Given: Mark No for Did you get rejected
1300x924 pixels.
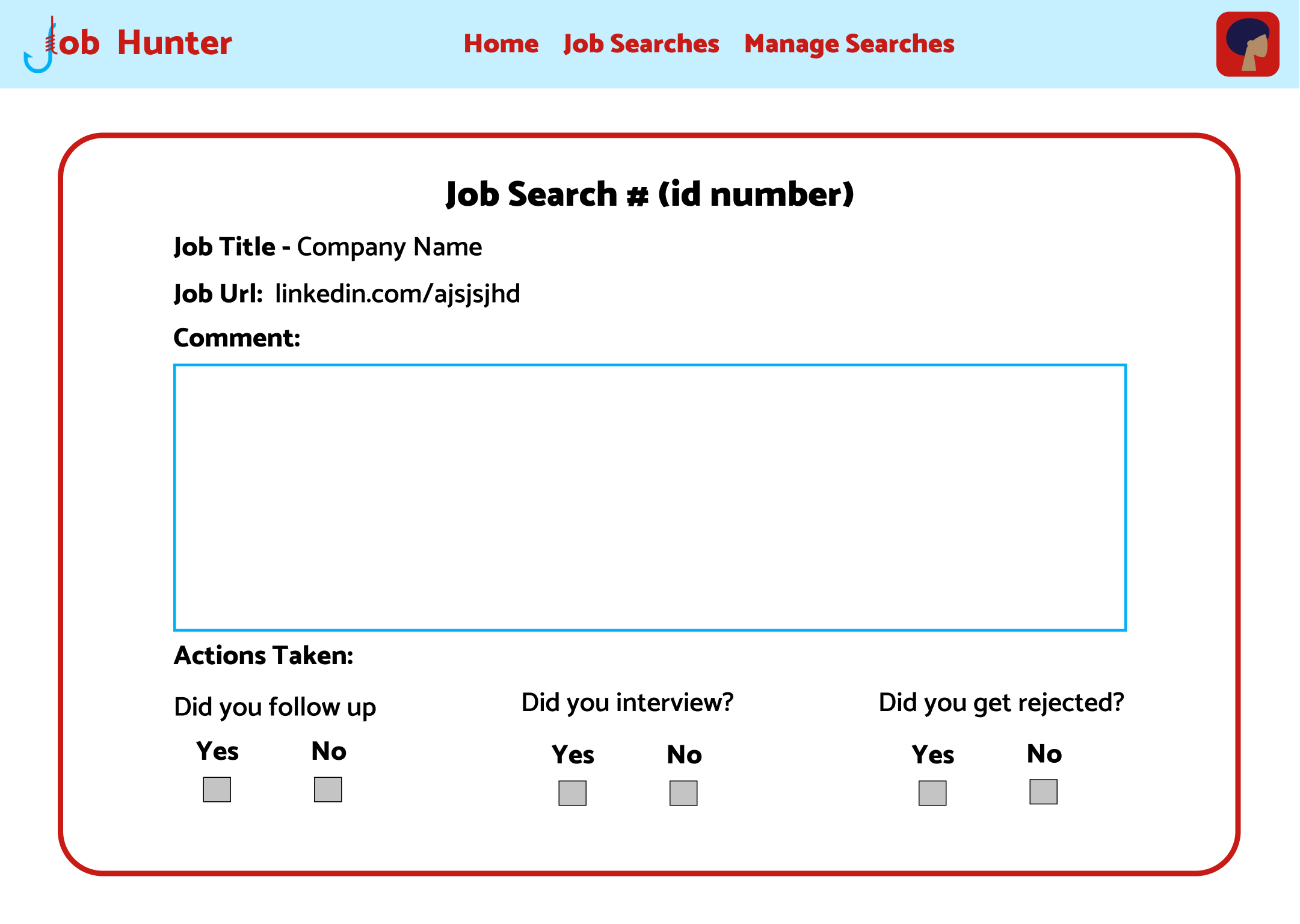Looking at the screenshot, I should [x=1043, y=792].
